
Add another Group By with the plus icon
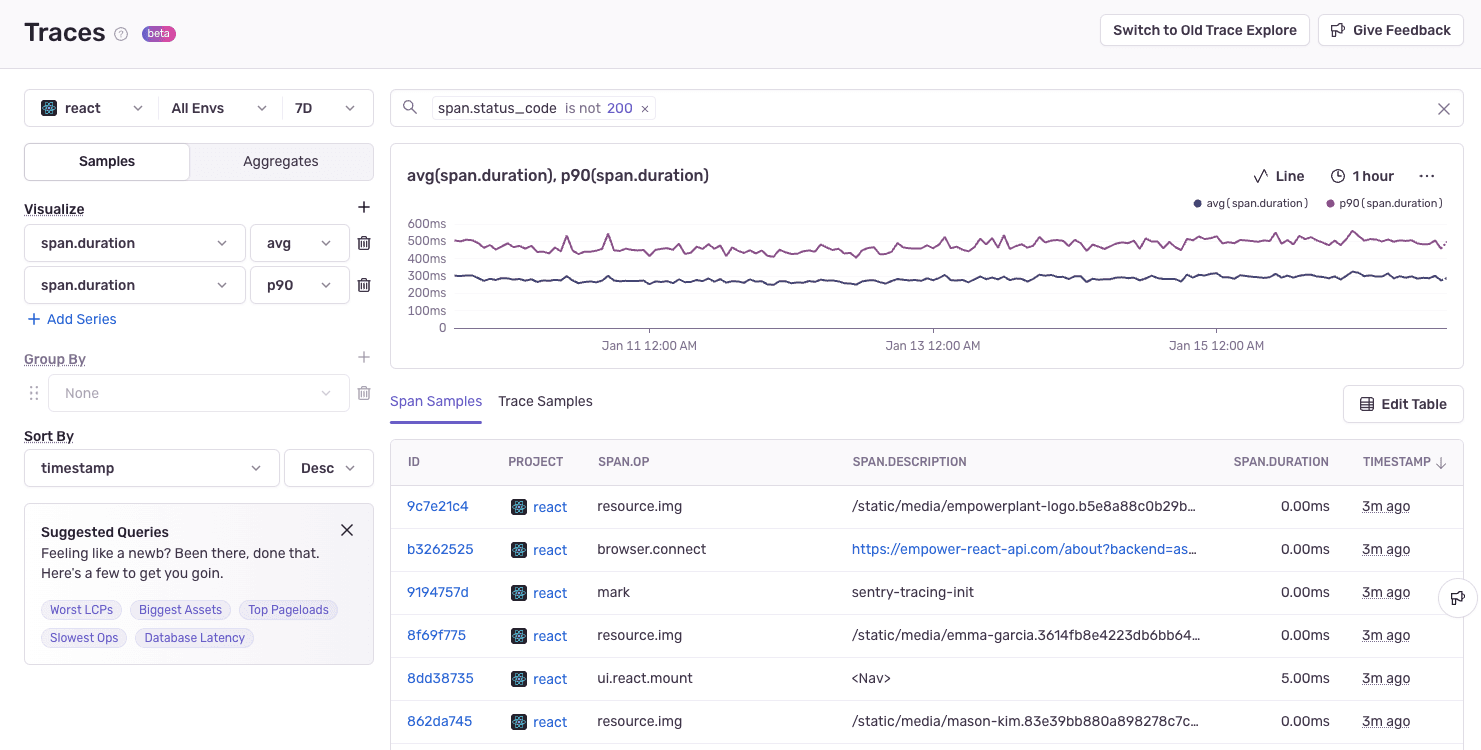point(363,357)
